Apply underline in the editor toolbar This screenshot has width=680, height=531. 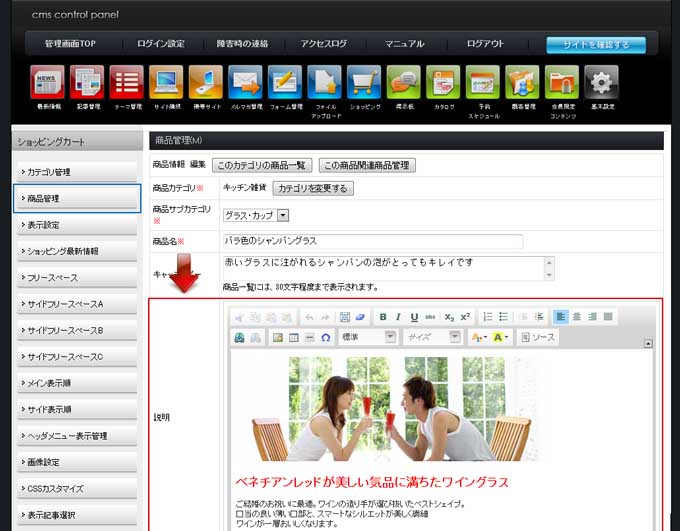point(415,317)
